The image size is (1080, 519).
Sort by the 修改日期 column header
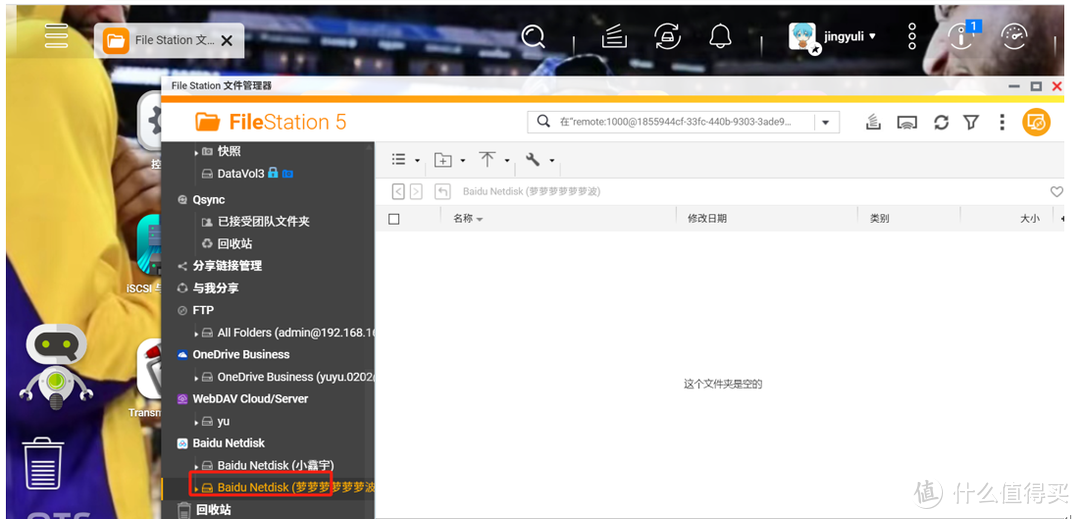(x=707, y=219)
